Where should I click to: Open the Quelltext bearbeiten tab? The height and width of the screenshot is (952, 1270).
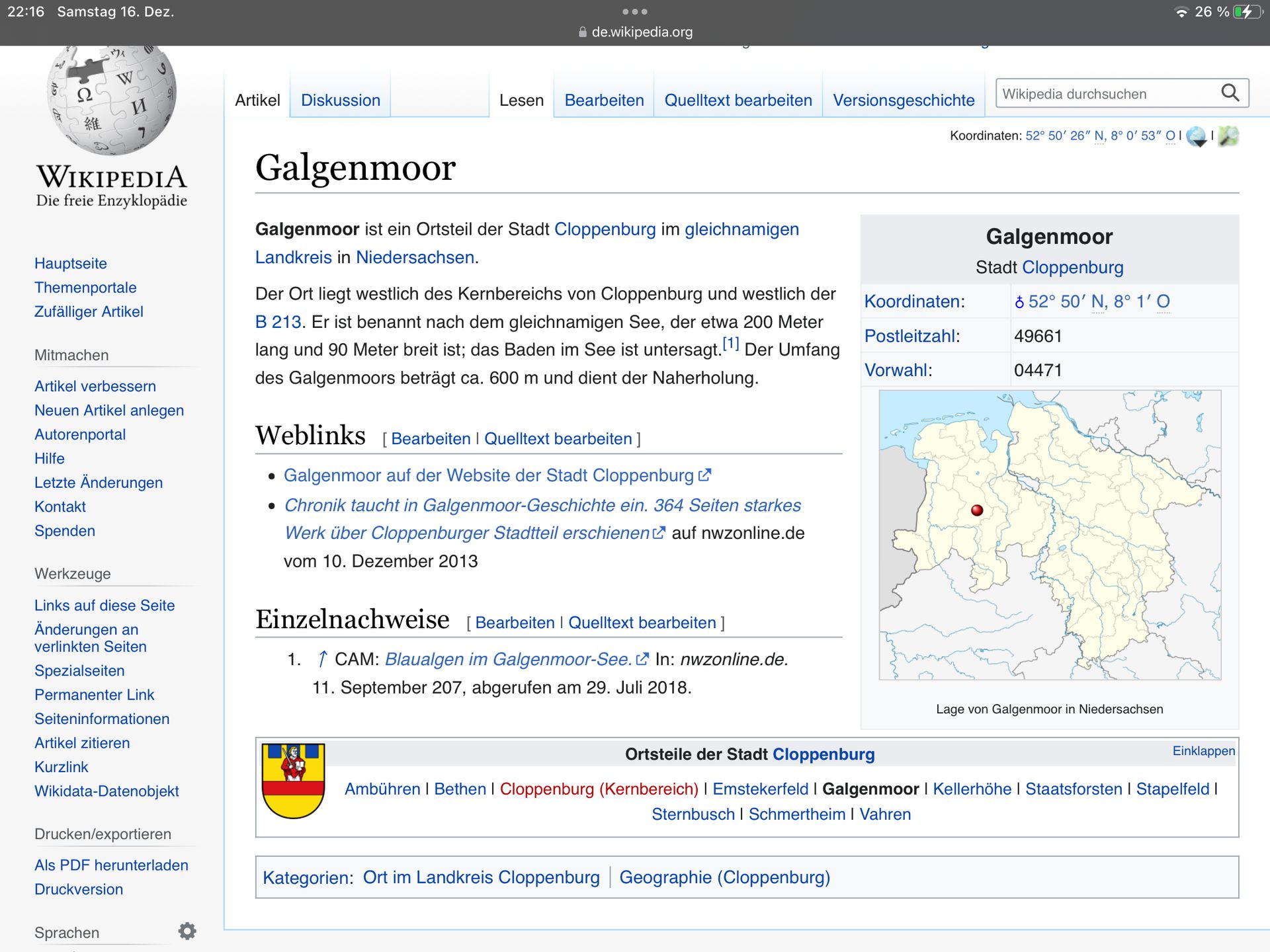click(738, 100)
